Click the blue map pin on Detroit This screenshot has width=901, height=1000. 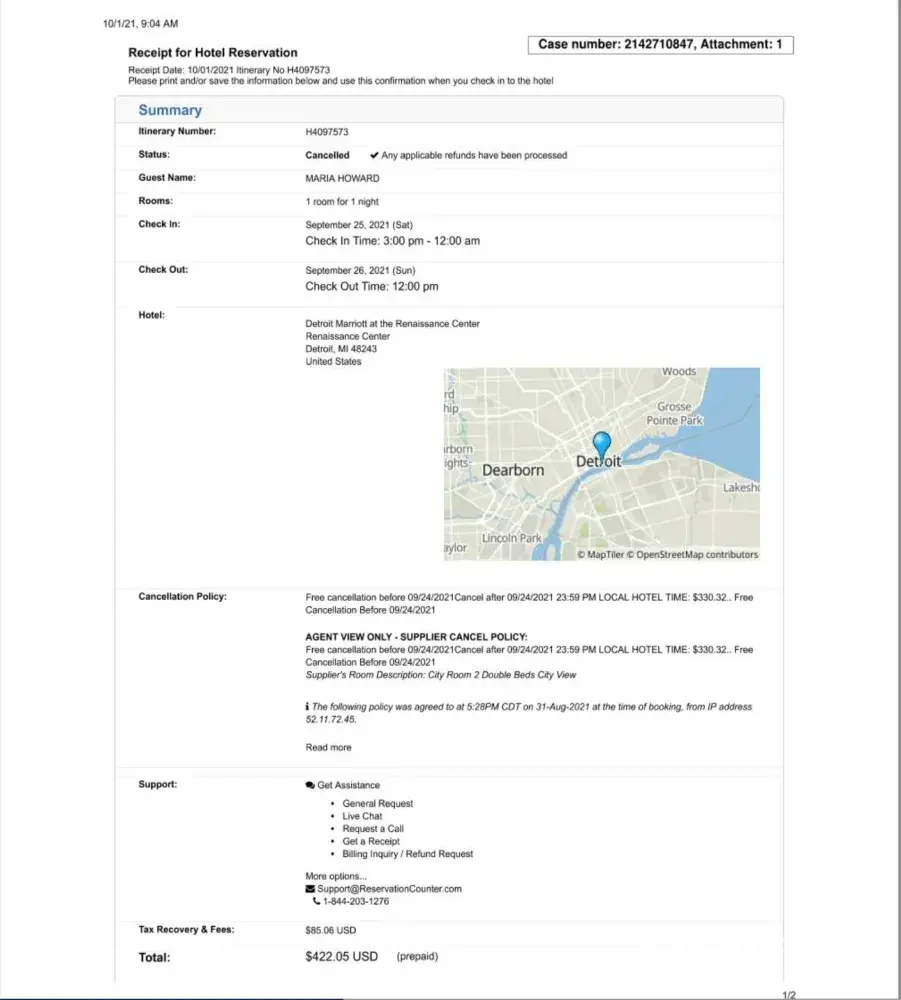click(601, 444)
